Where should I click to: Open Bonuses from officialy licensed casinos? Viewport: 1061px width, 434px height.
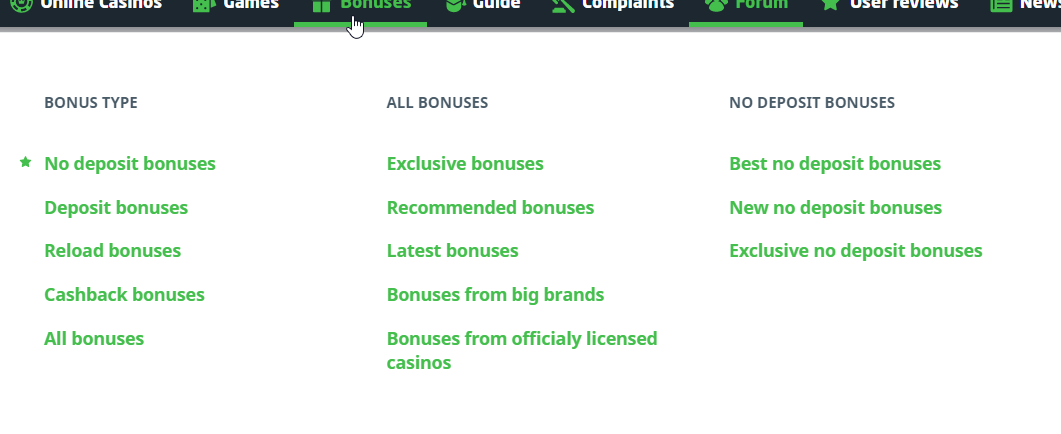pos(521,350)
